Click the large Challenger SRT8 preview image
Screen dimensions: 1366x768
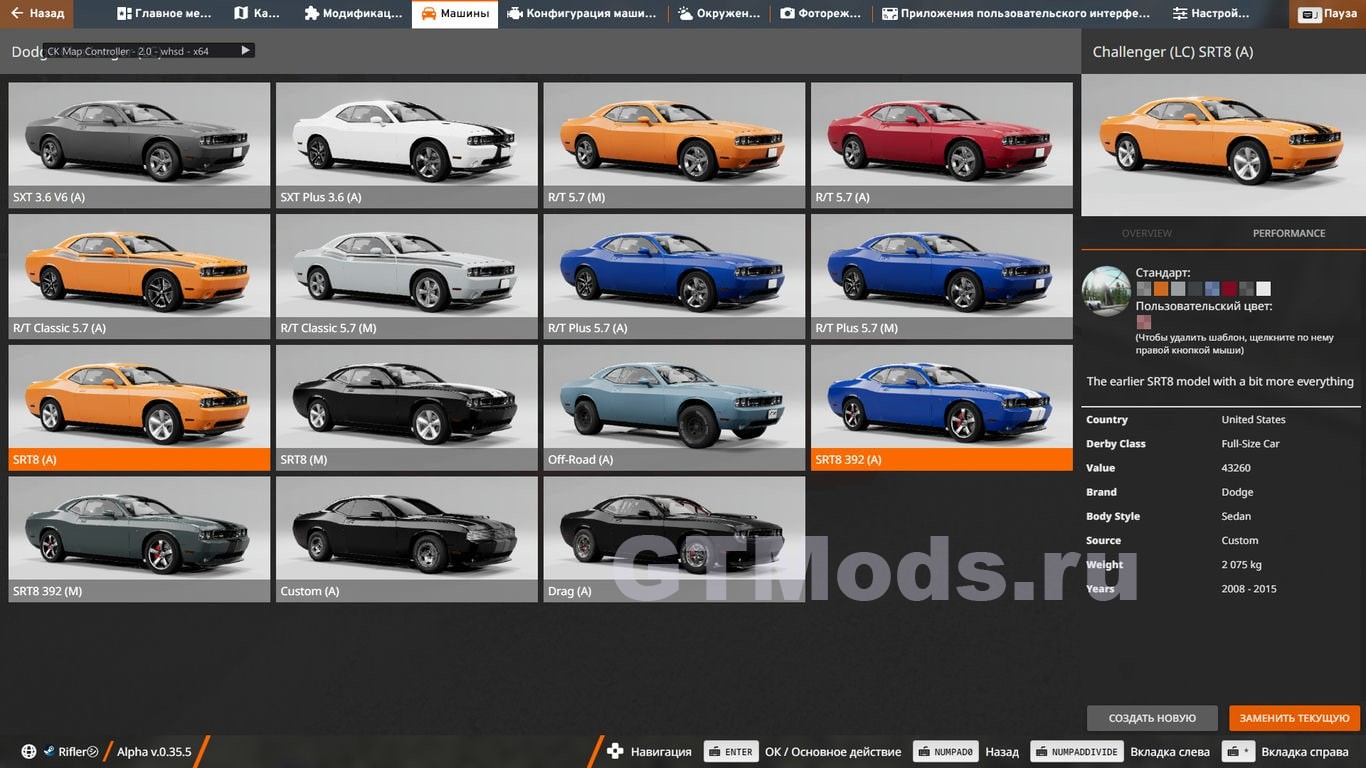pyautogui.click(x=1223, y=145)
